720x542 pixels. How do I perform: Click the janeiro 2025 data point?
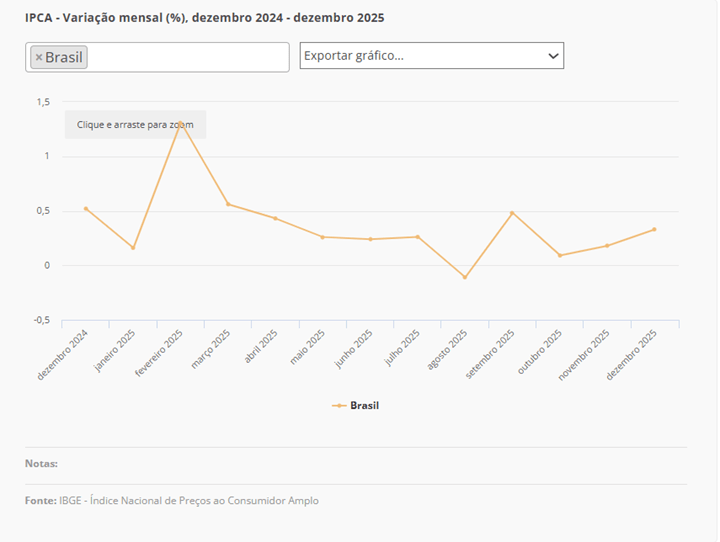coord(133,248)
